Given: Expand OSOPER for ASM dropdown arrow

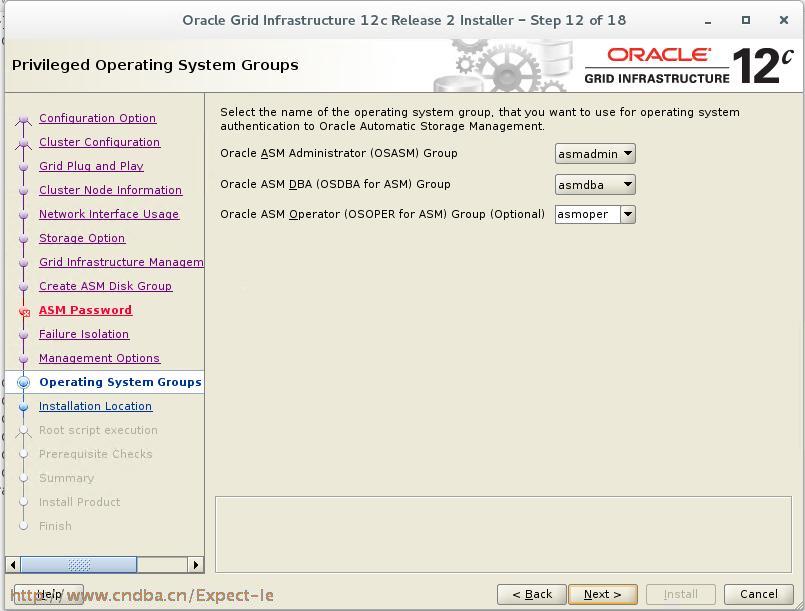Looking at the screenshot, I should pyautogui.click(x=628, y=214).
